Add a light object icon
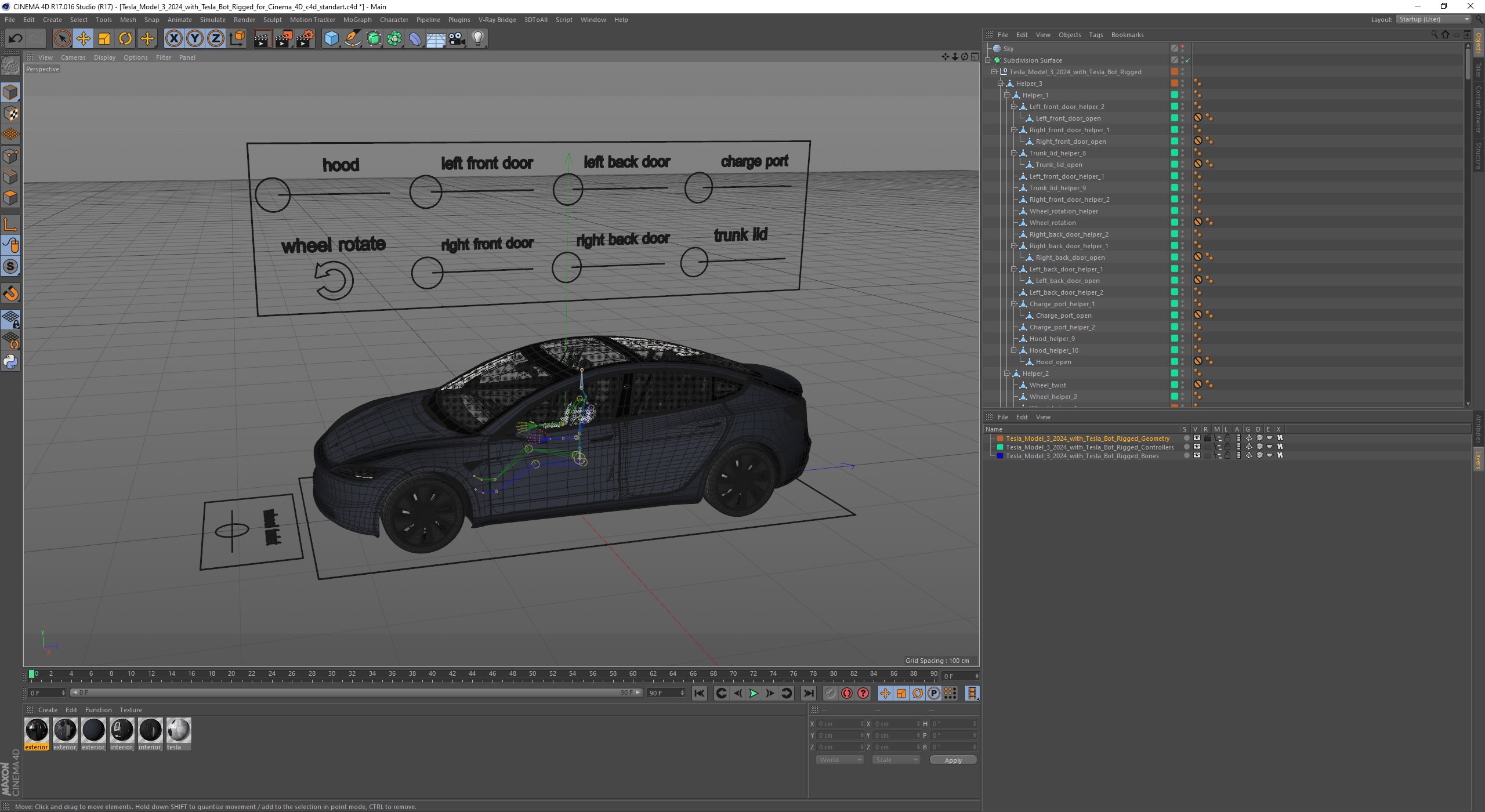The image size is (1485, 812). point(478,39)
